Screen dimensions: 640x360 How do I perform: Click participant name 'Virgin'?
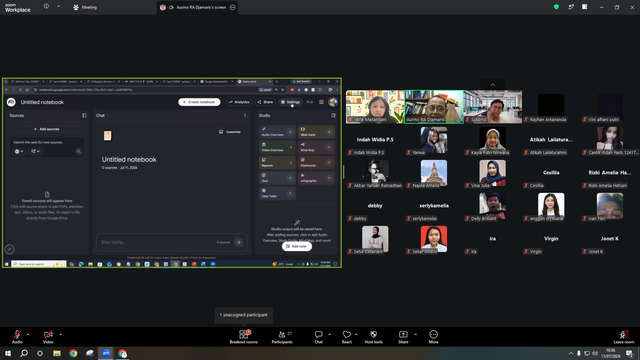(x=551, y=239)
